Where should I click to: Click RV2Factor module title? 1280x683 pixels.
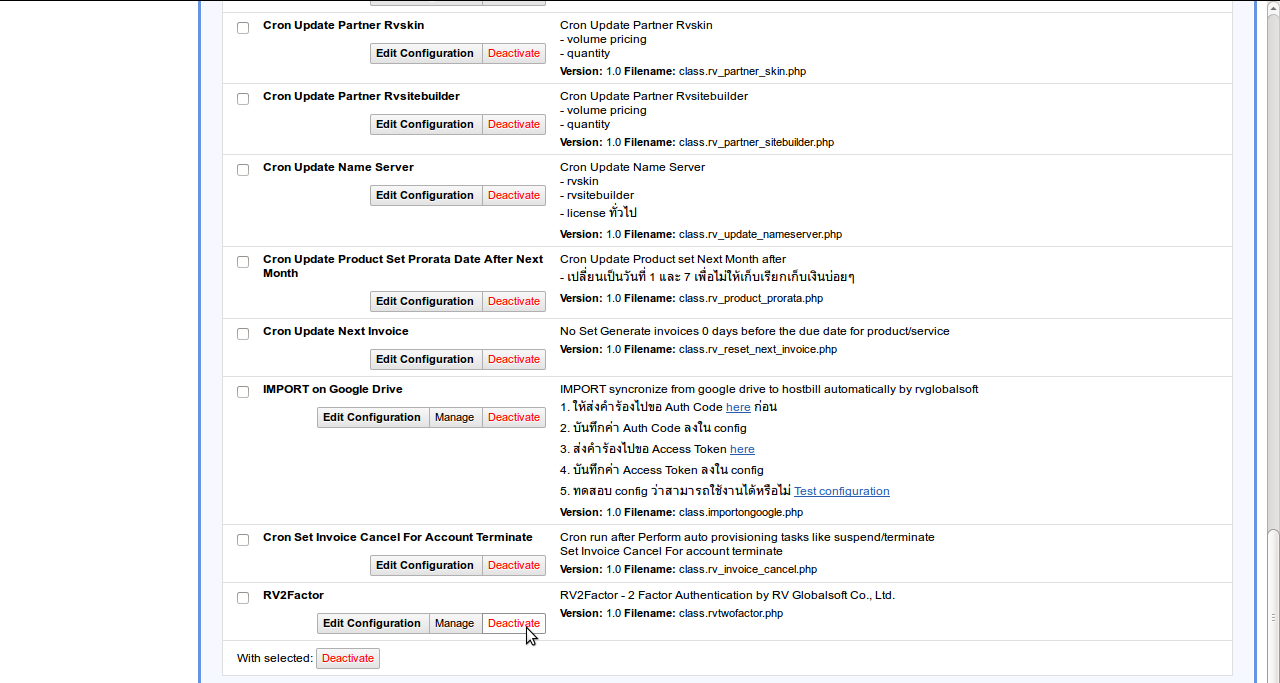[x=293, y=596]
